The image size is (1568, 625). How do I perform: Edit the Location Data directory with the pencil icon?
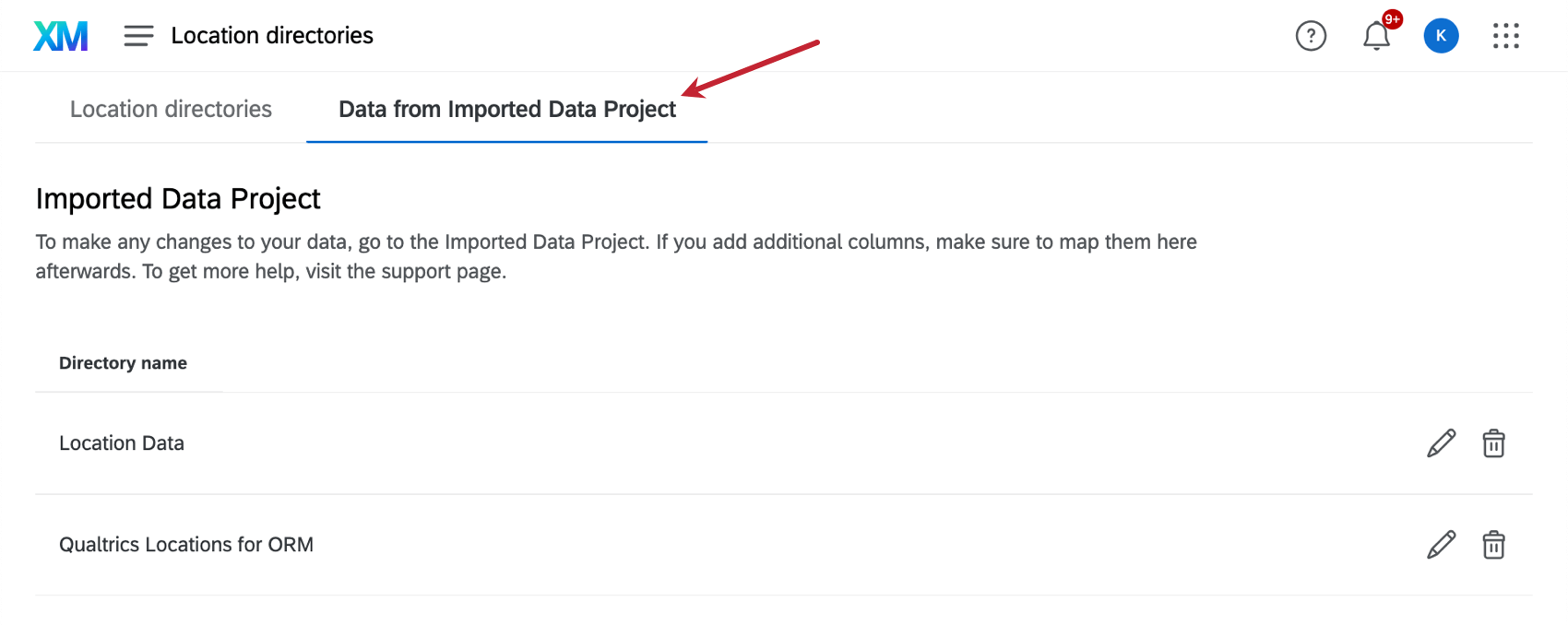point(1441,443)
